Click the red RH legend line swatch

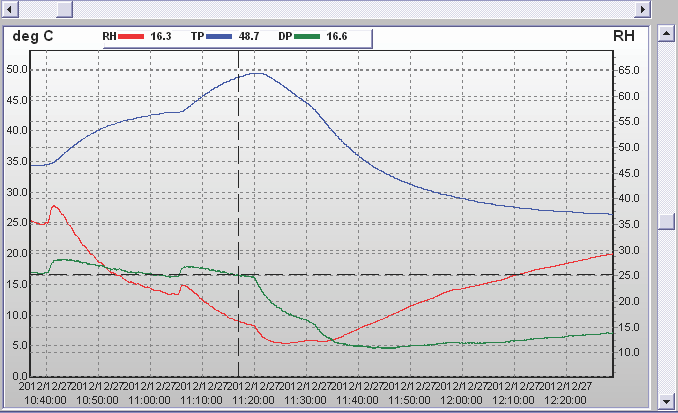coord(131,36)
